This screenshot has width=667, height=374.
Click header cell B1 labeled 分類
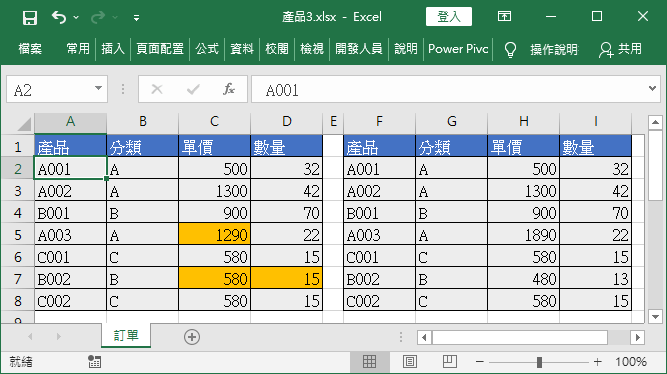pos(143,146)
